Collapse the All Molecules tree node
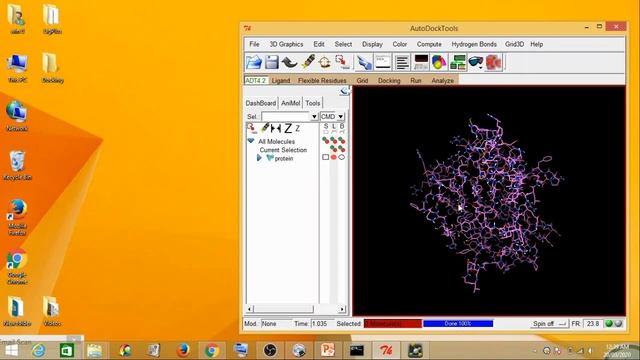640x360 pixels. pyautogui.click(x=251, y=141)
